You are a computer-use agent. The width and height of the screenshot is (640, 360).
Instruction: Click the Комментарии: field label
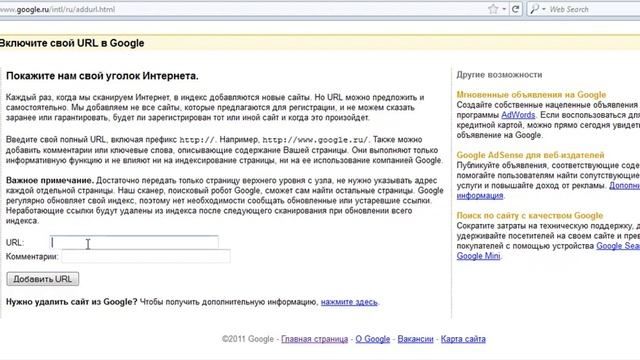click(32, 257)
